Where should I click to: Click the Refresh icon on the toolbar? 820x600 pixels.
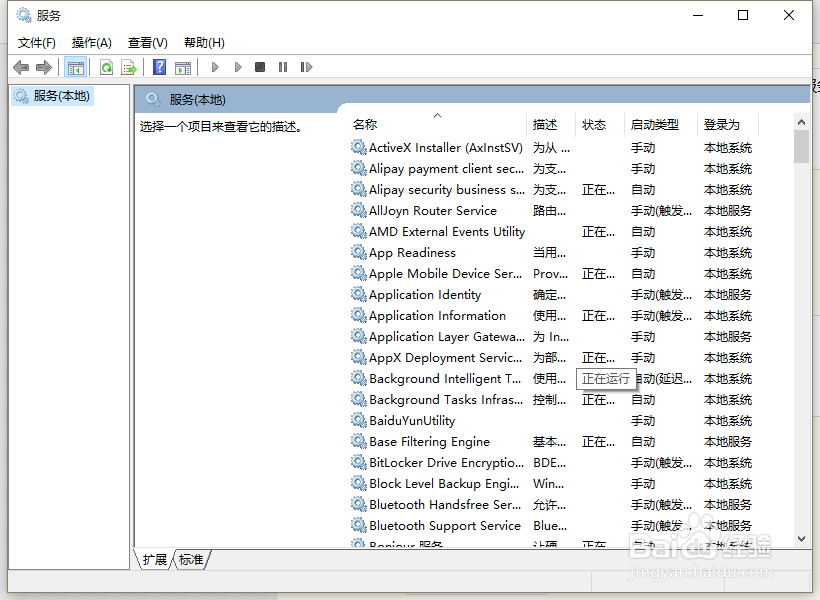pos(105,66)
